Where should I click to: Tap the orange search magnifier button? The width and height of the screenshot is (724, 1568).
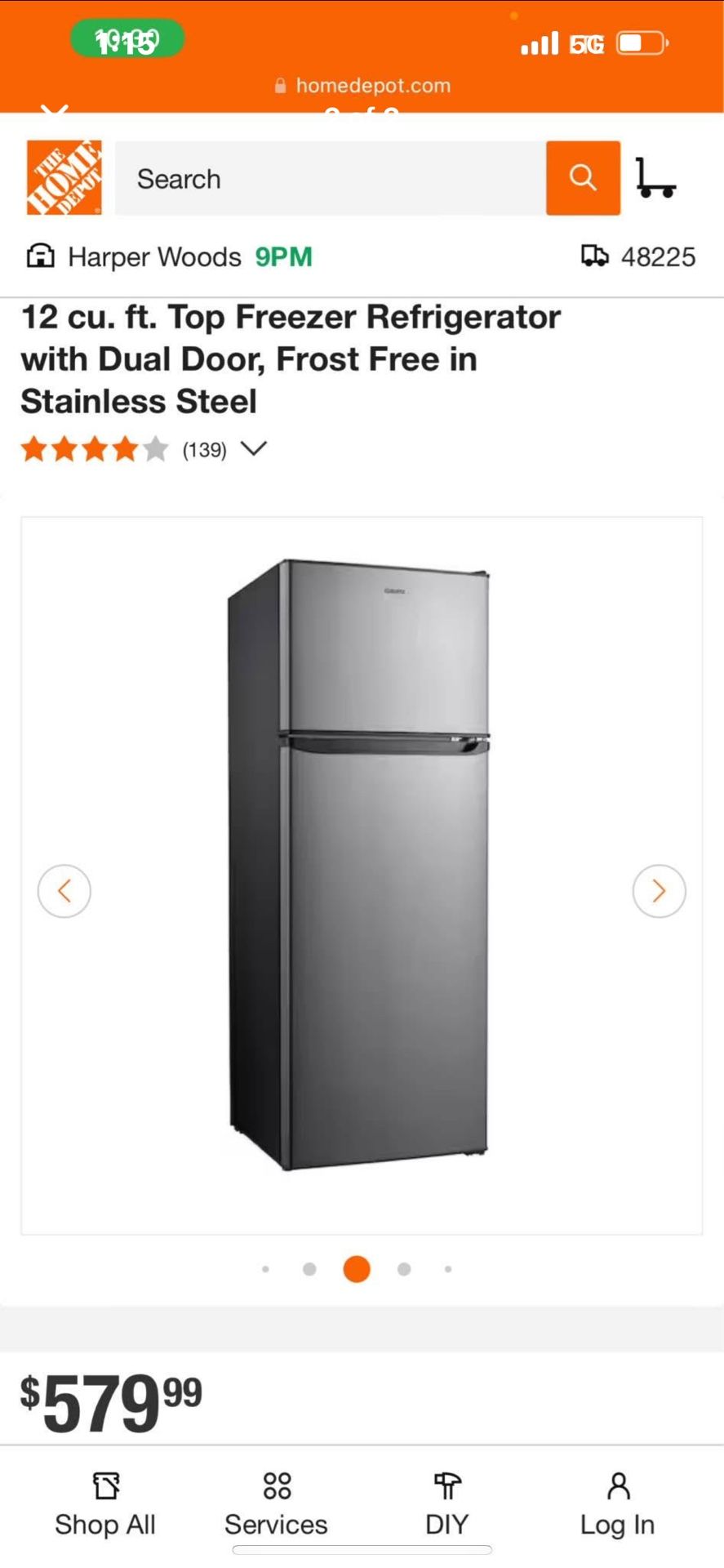pos(583,177)
